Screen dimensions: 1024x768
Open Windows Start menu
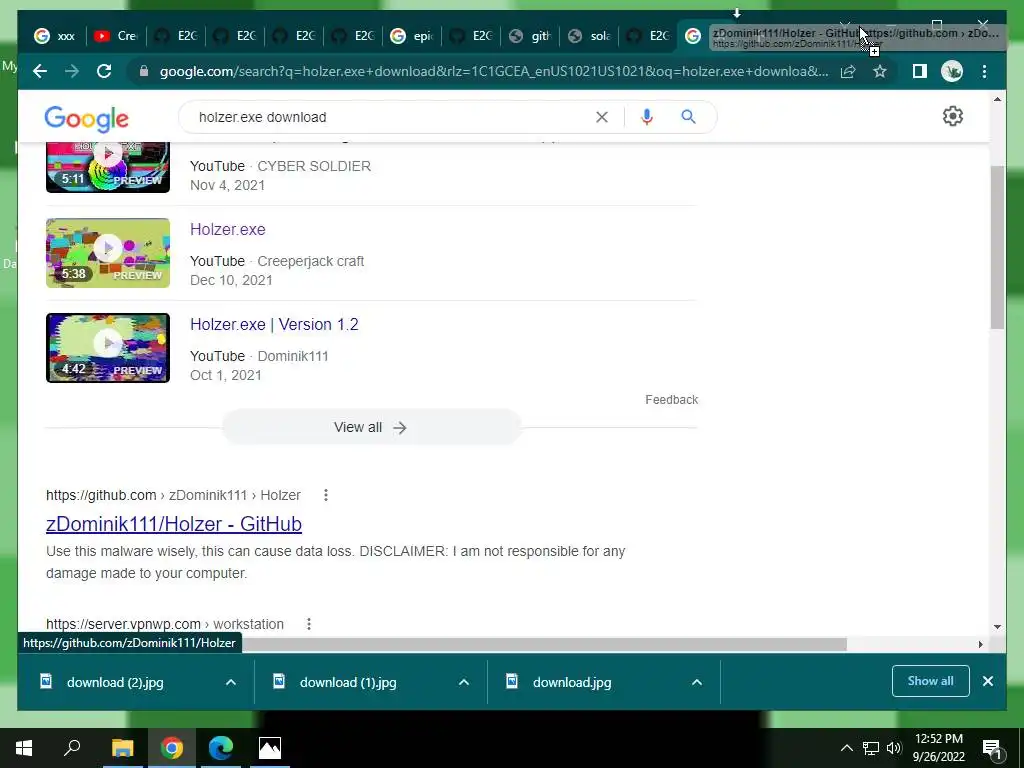[x=24, y=748]
